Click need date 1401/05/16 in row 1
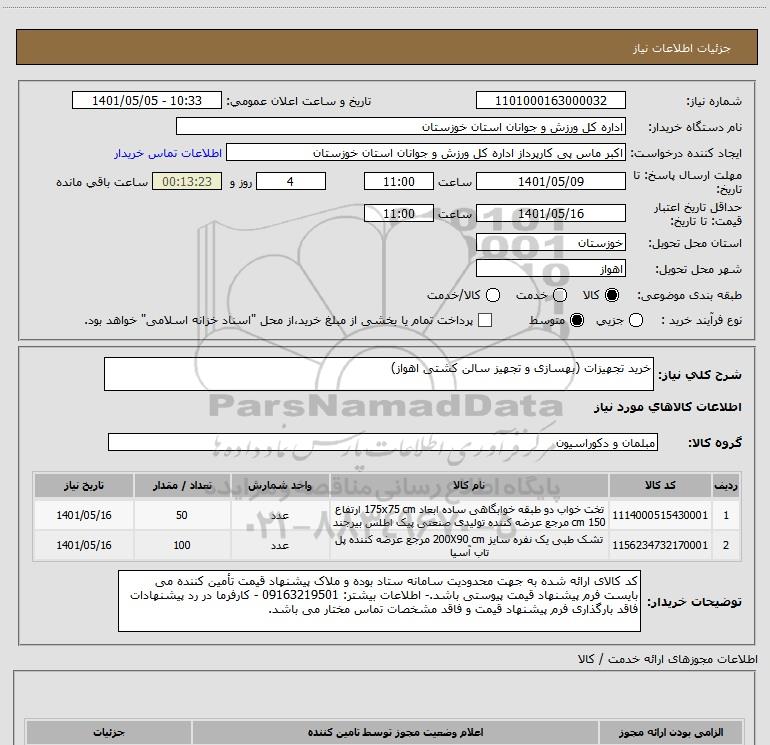Viewport: 770px width, 745px height. [84, 515]
